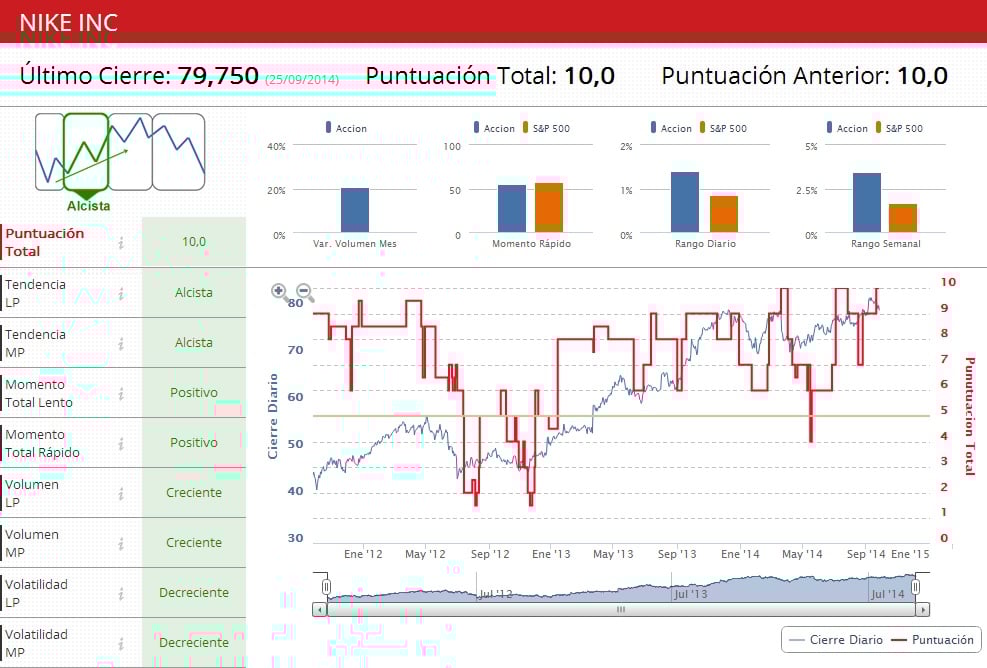
Task: Open info icon for Volatilidad MP
Action: pos(121,643)
